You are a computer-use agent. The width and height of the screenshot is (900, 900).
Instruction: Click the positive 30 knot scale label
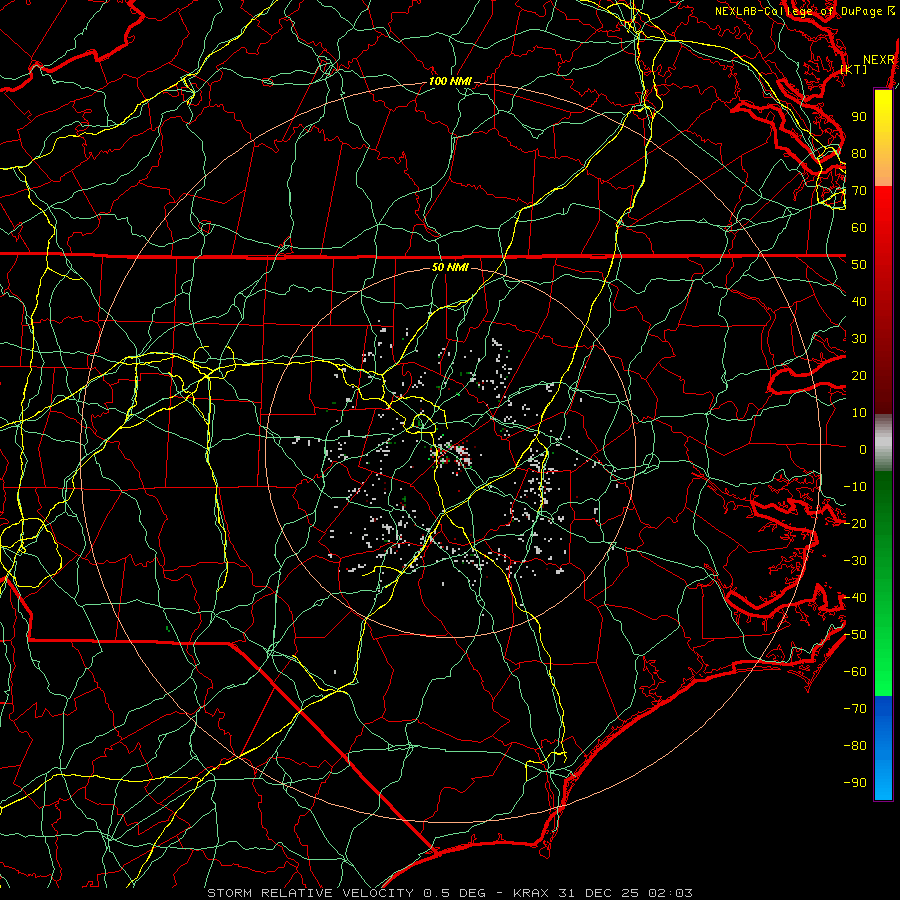(859, 339)
